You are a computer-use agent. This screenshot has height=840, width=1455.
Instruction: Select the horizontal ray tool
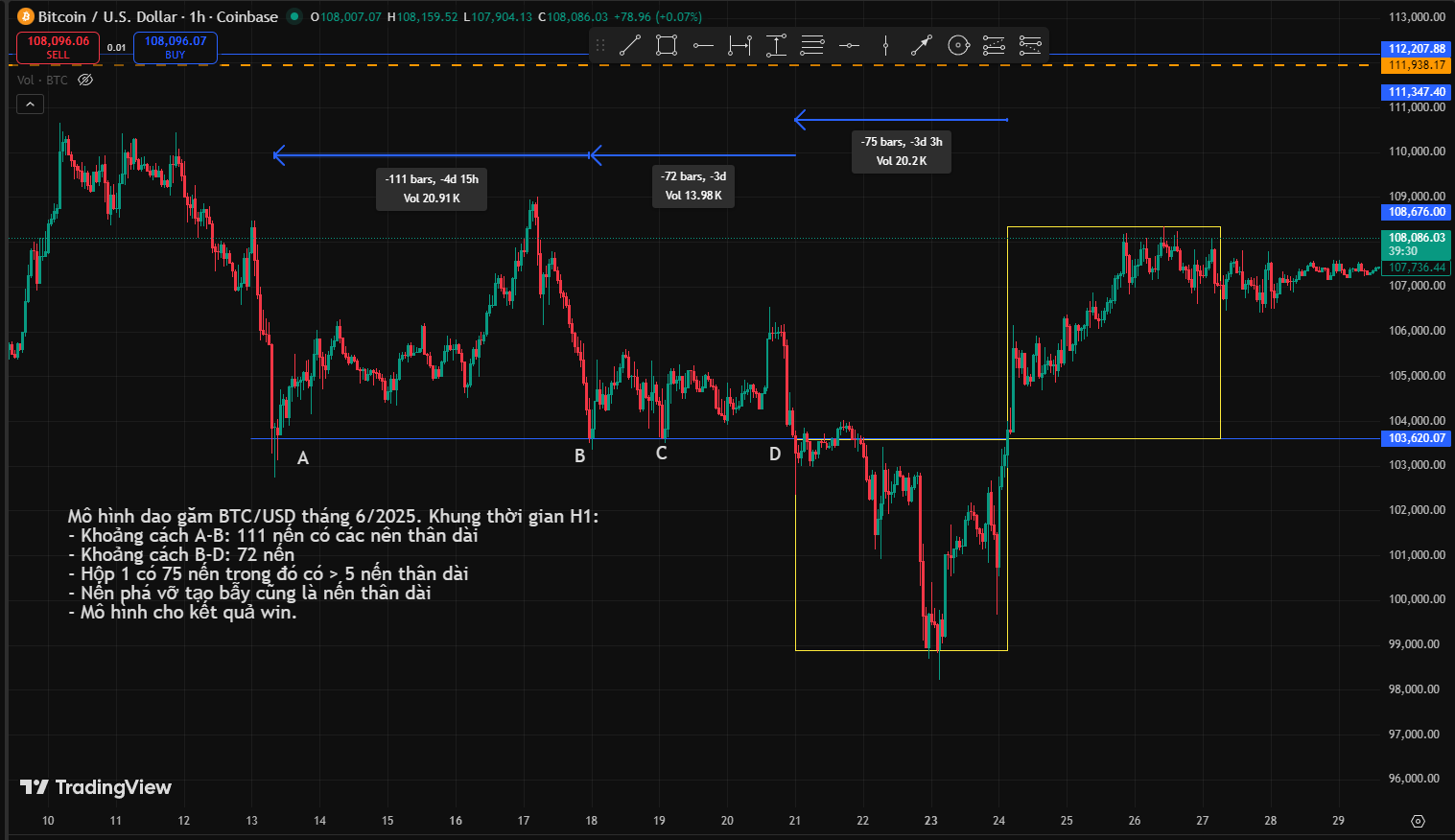[703, 45]
